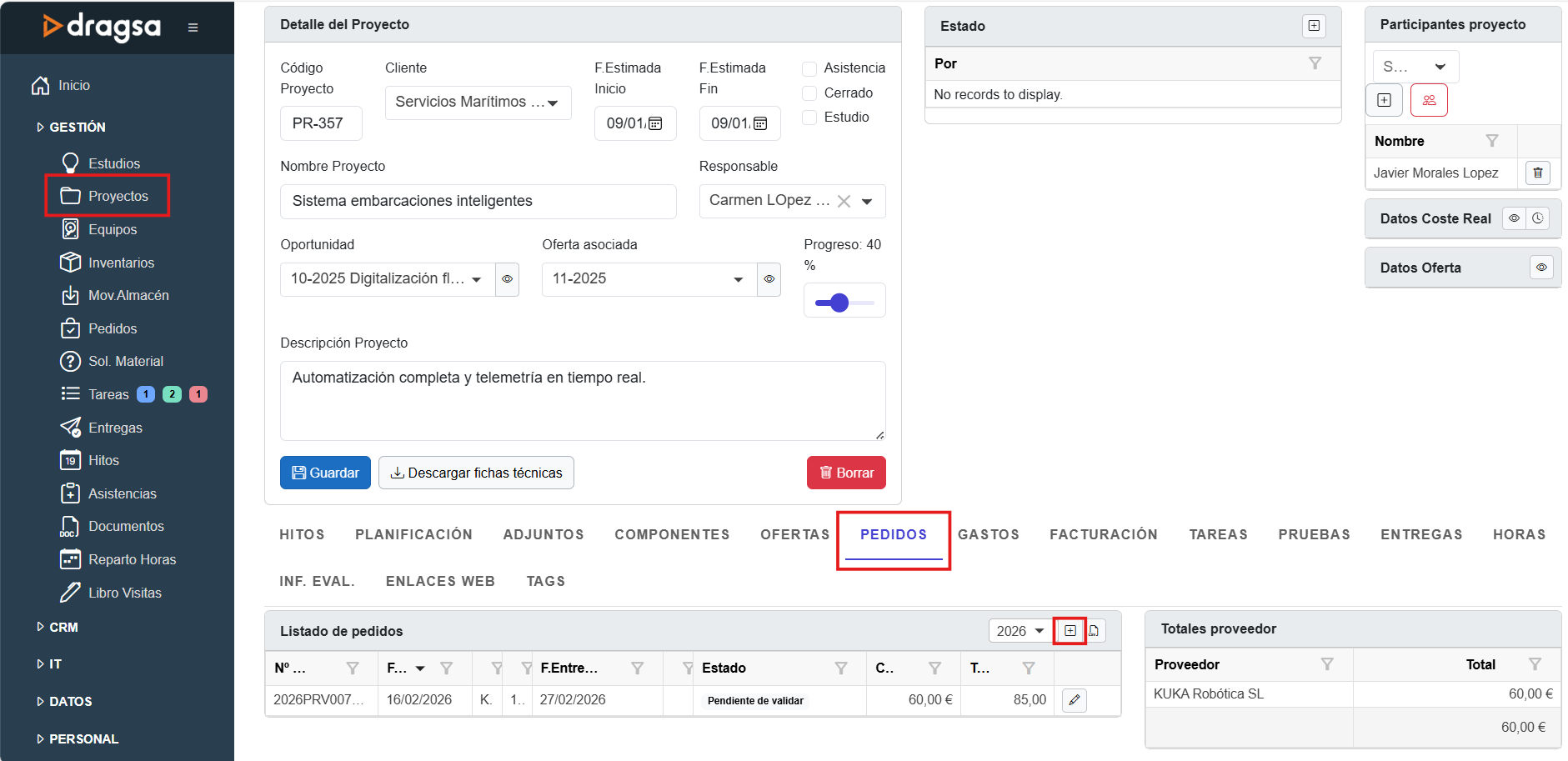
Task: Show Datos Oferta using the eye icon
Action: click(1541, 268)
